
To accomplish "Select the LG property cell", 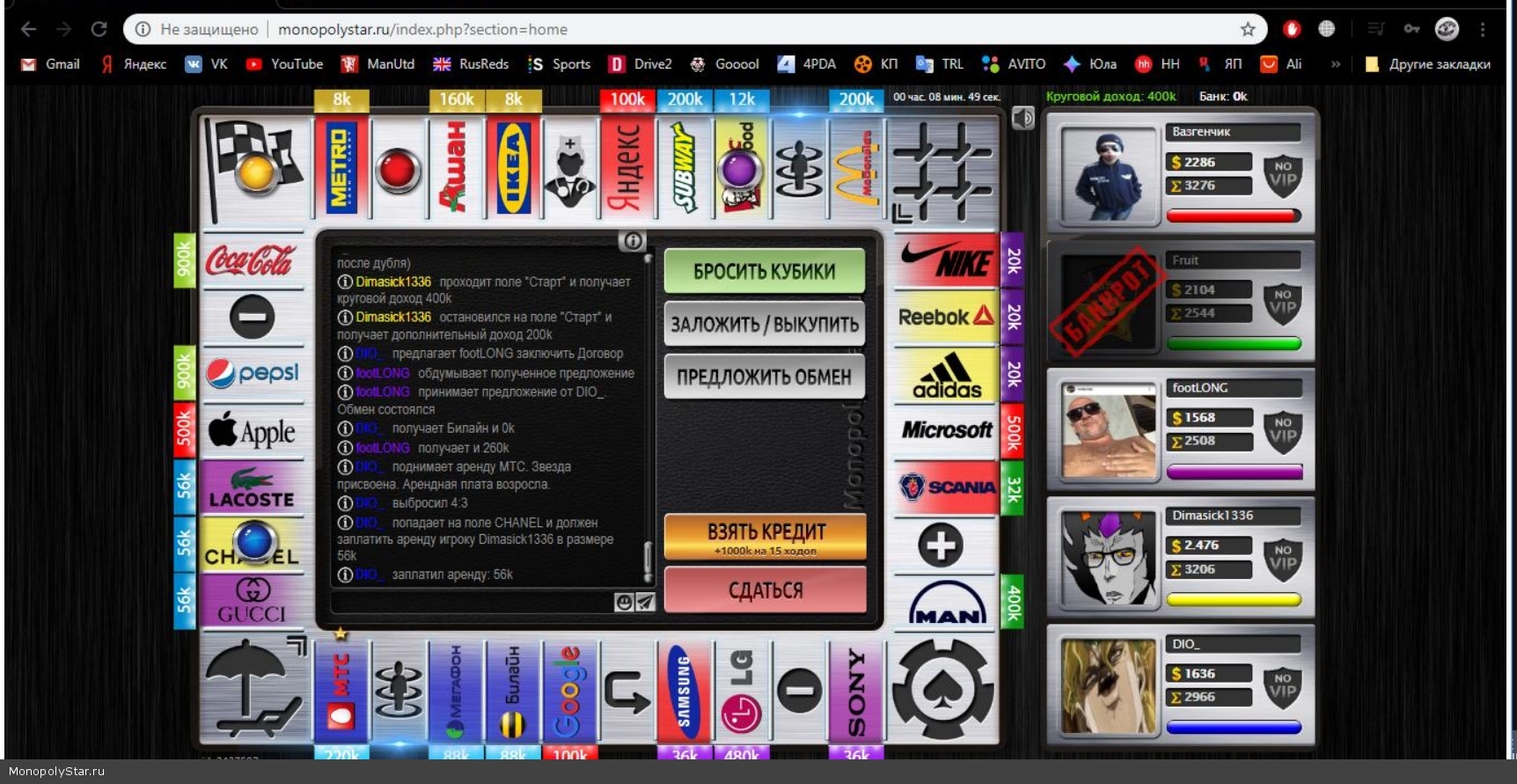I will click(x=742, y=692).
